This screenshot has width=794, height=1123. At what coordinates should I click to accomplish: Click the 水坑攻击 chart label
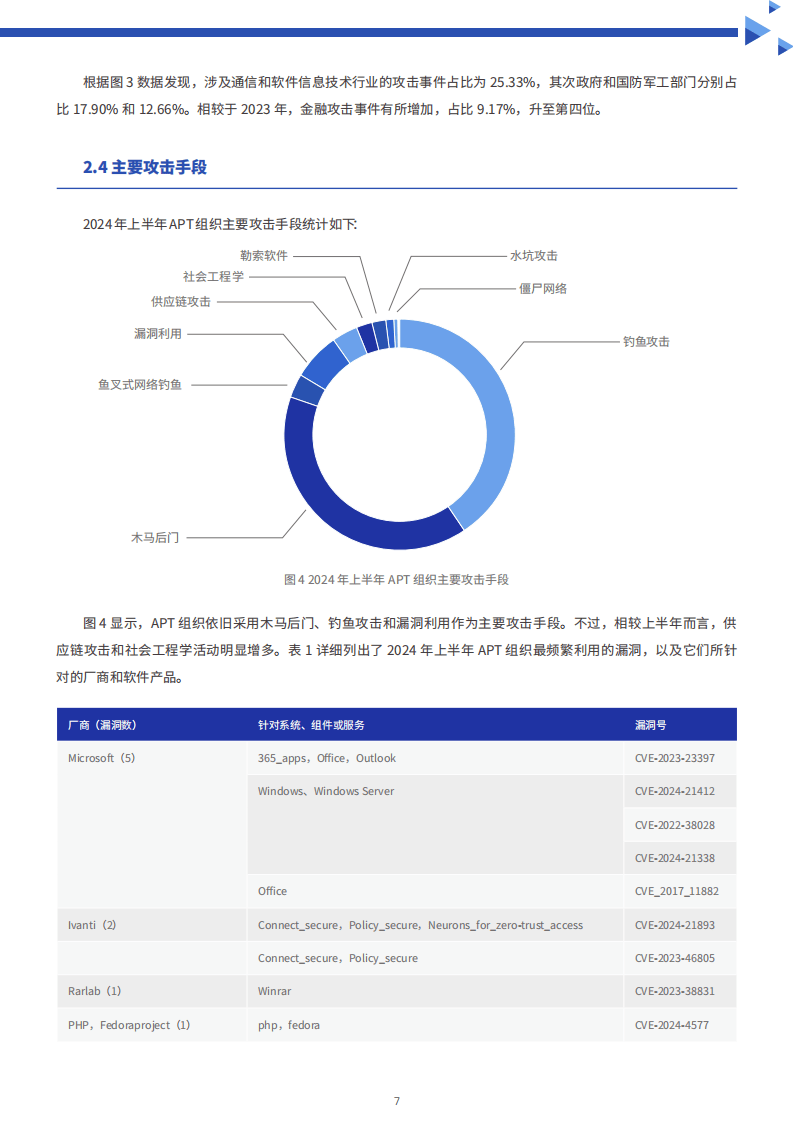pyautogui.click(x=534, y=256)
